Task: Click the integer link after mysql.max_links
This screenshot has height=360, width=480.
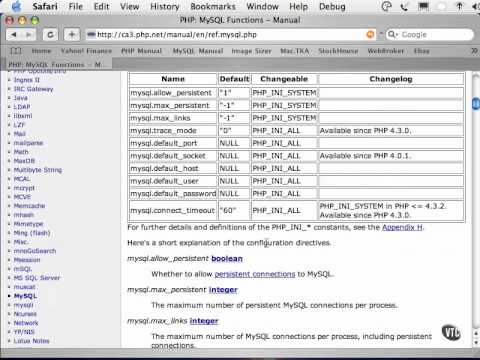Action: coord(204,321)
